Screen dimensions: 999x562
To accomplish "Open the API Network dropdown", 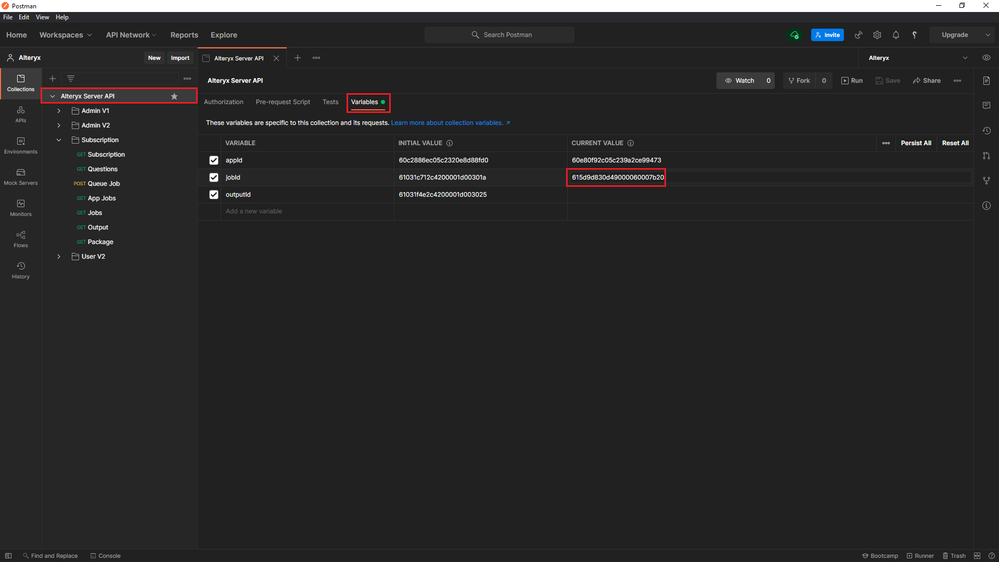I will (x=131, y=35).
